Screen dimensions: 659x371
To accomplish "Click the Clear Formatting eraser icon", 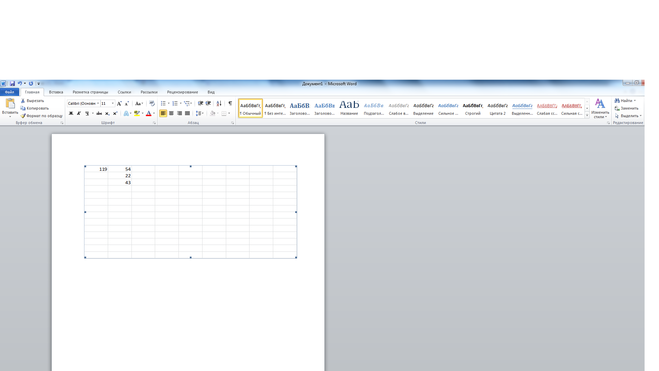I will tap(152, 103).
